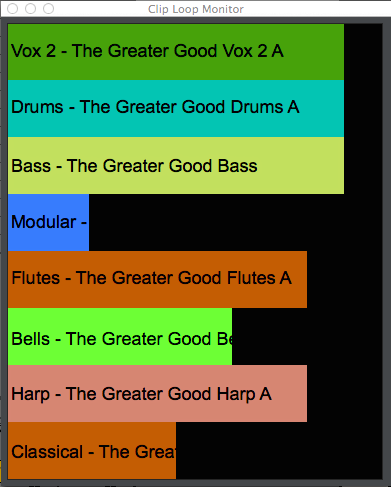Click black area right of Flutes bar
The width and height of the screenshot is (391, 487).
tap(344, 280)
